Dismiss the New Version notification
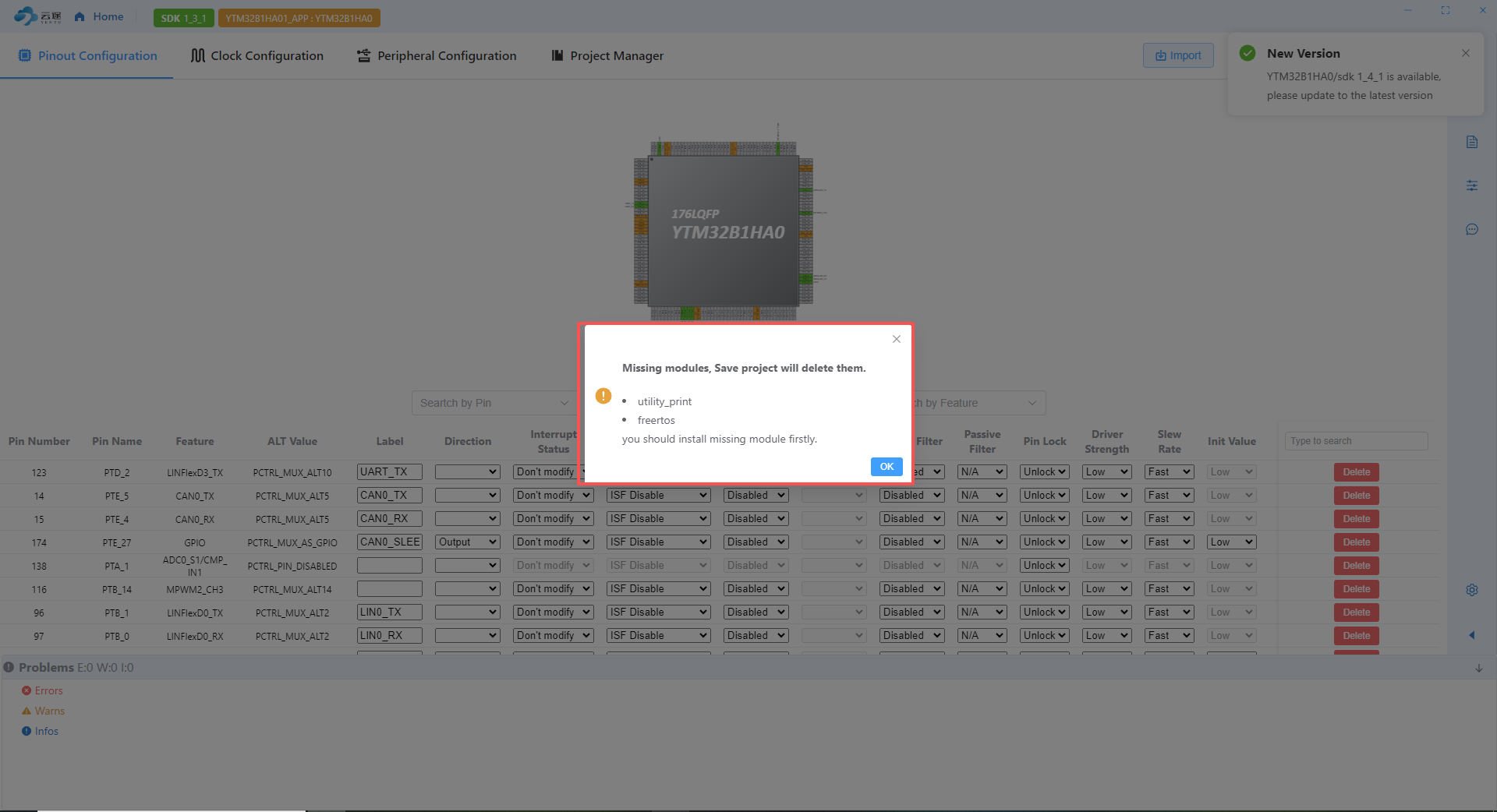Viewport: 1497px width, 812px height. coord(1466,53)
